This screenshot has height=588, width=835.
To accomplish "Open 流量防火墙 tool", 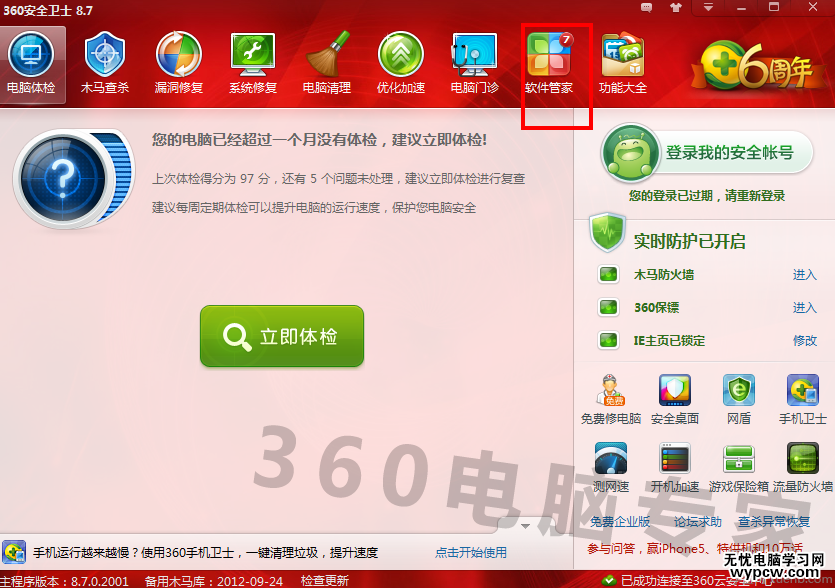I will click(803, 467).
